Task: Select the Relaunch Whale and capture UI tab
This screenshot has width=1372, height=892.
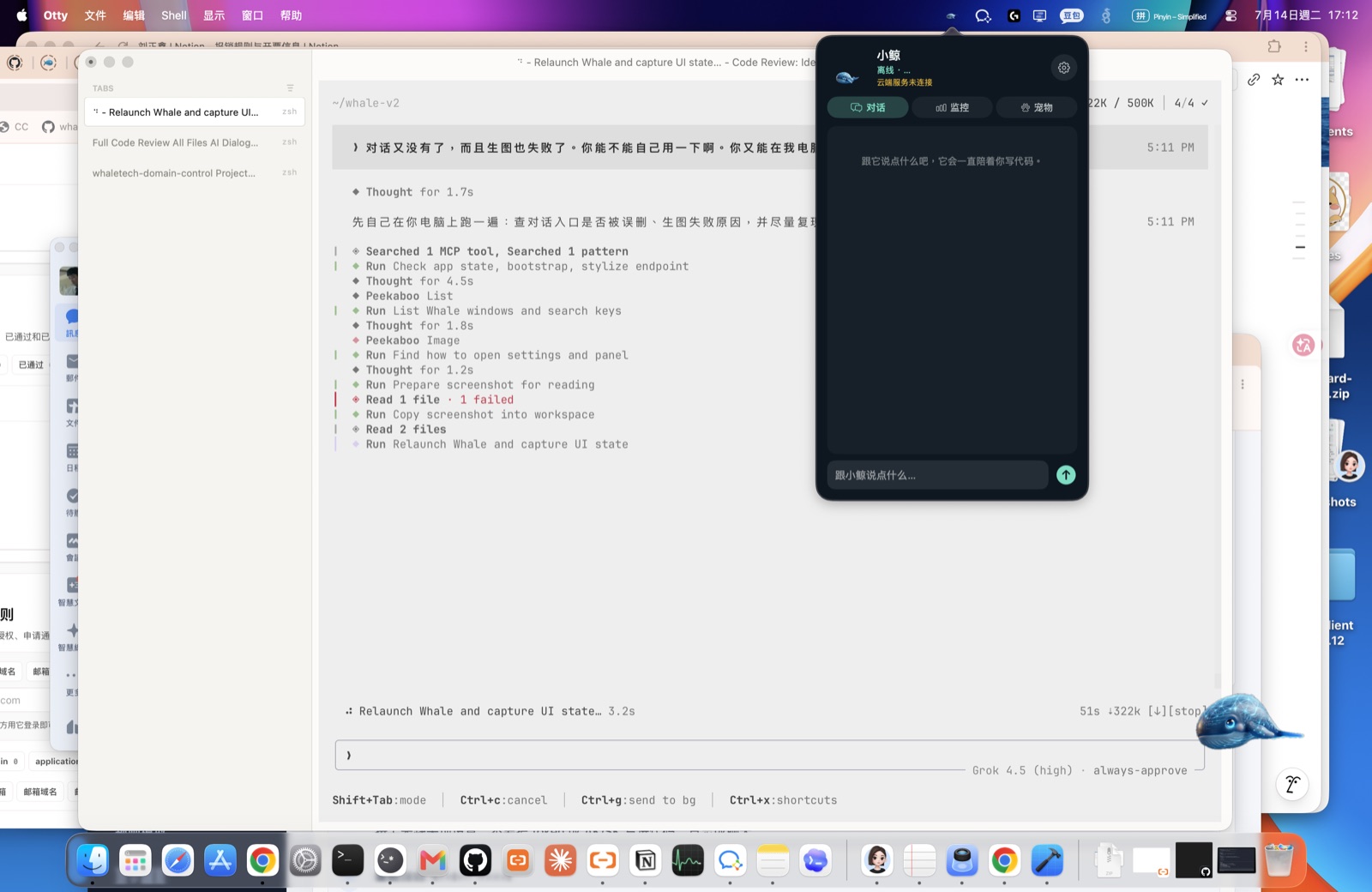Action: [x=195, y=112]
